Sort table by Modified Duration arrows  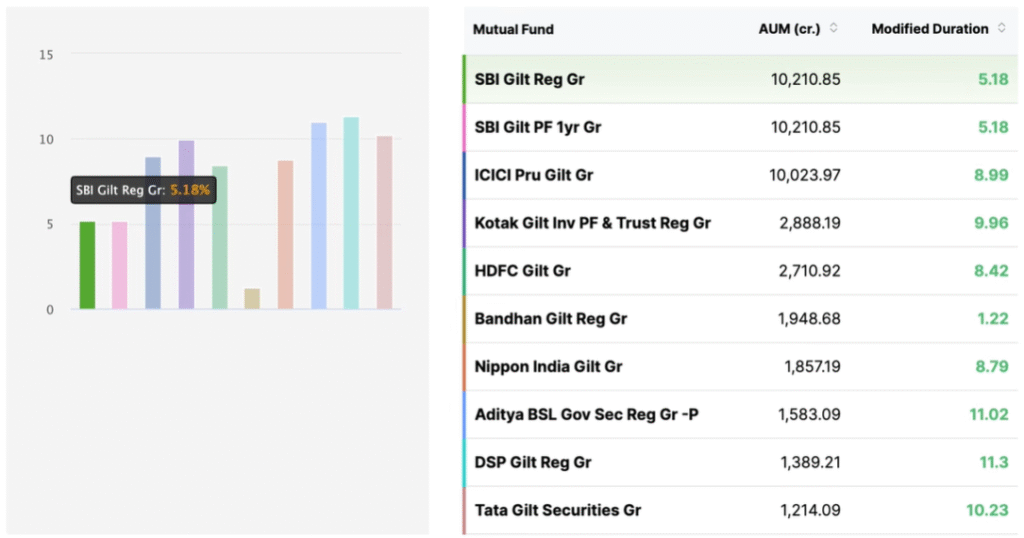[1001, 27]
